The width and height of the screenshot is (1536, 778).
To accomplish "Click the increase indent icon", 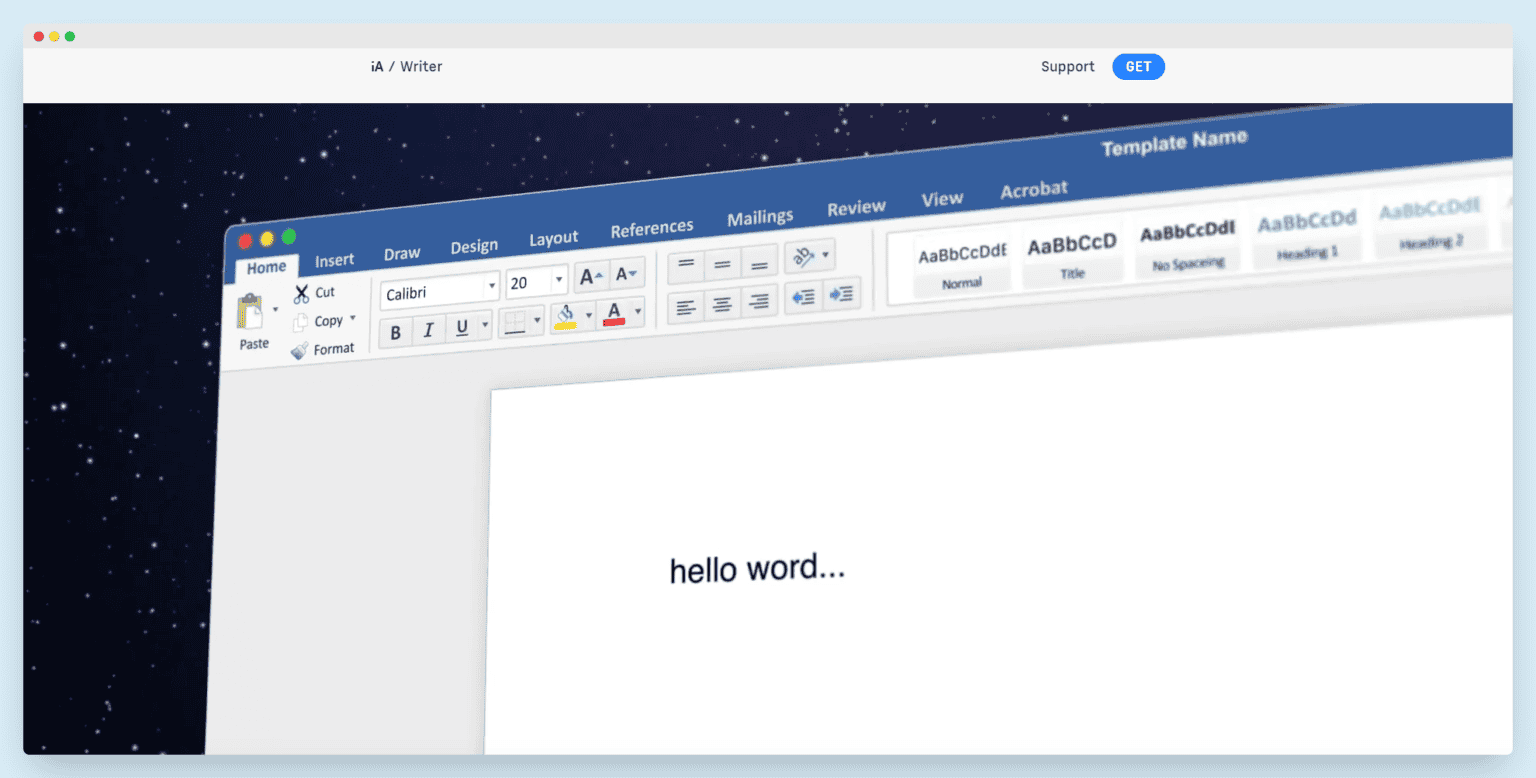I will [842, 294].
